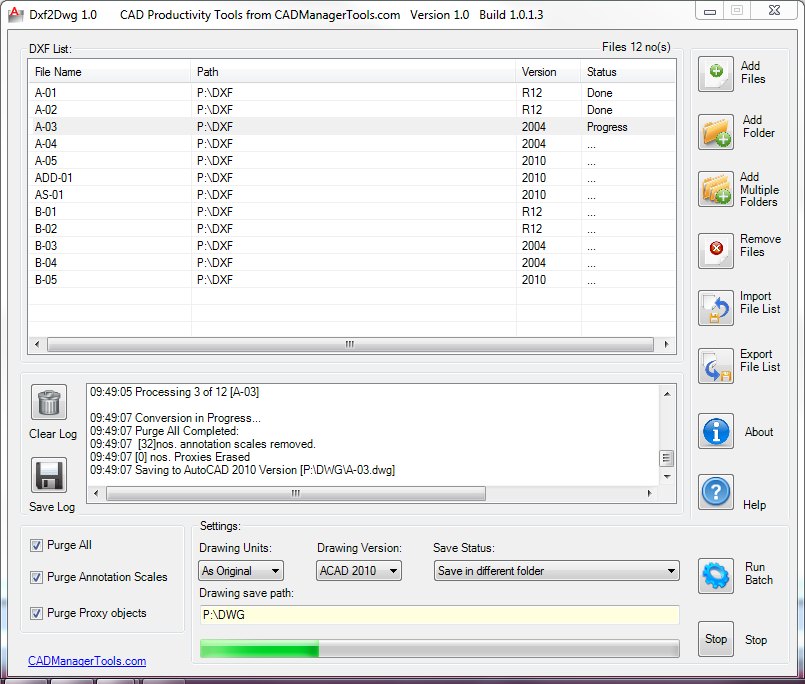This screenshot has width=805, height=684.
Task: Open the Help question mark icon
Action: point(716,492)
